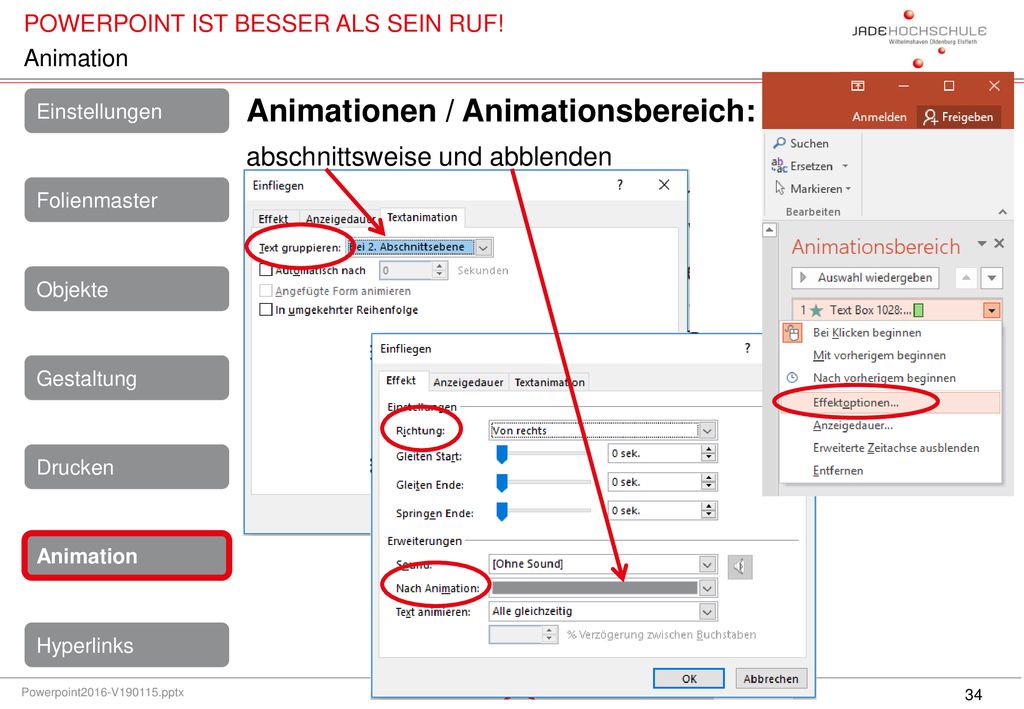Click the Freigeben share button
1024x709 pixels.
point(959,117)
